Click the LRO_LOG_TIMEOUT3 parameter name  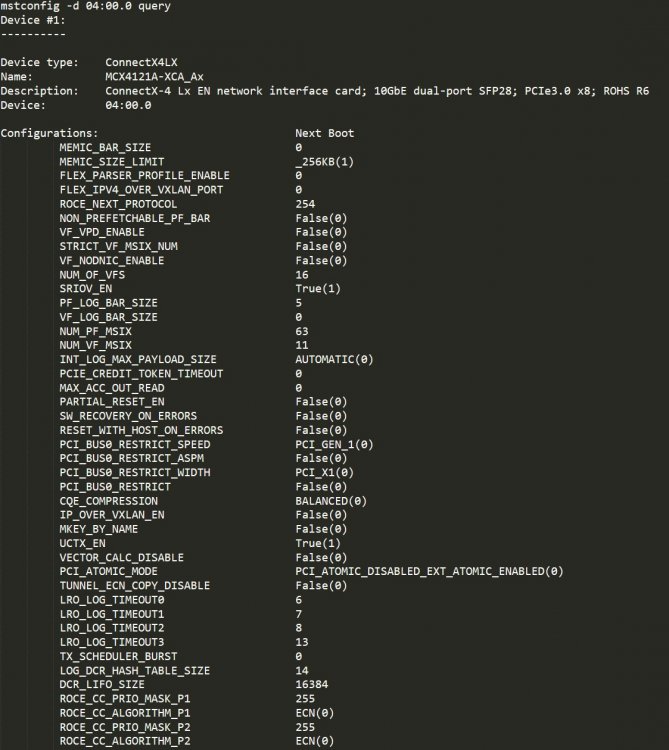pos(112,642)
